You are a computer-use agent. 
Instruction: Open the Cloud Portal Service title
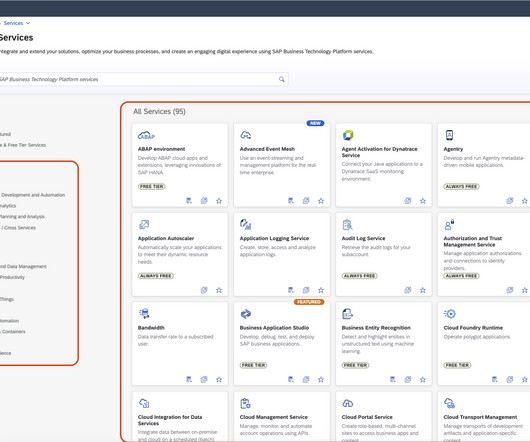367,417
